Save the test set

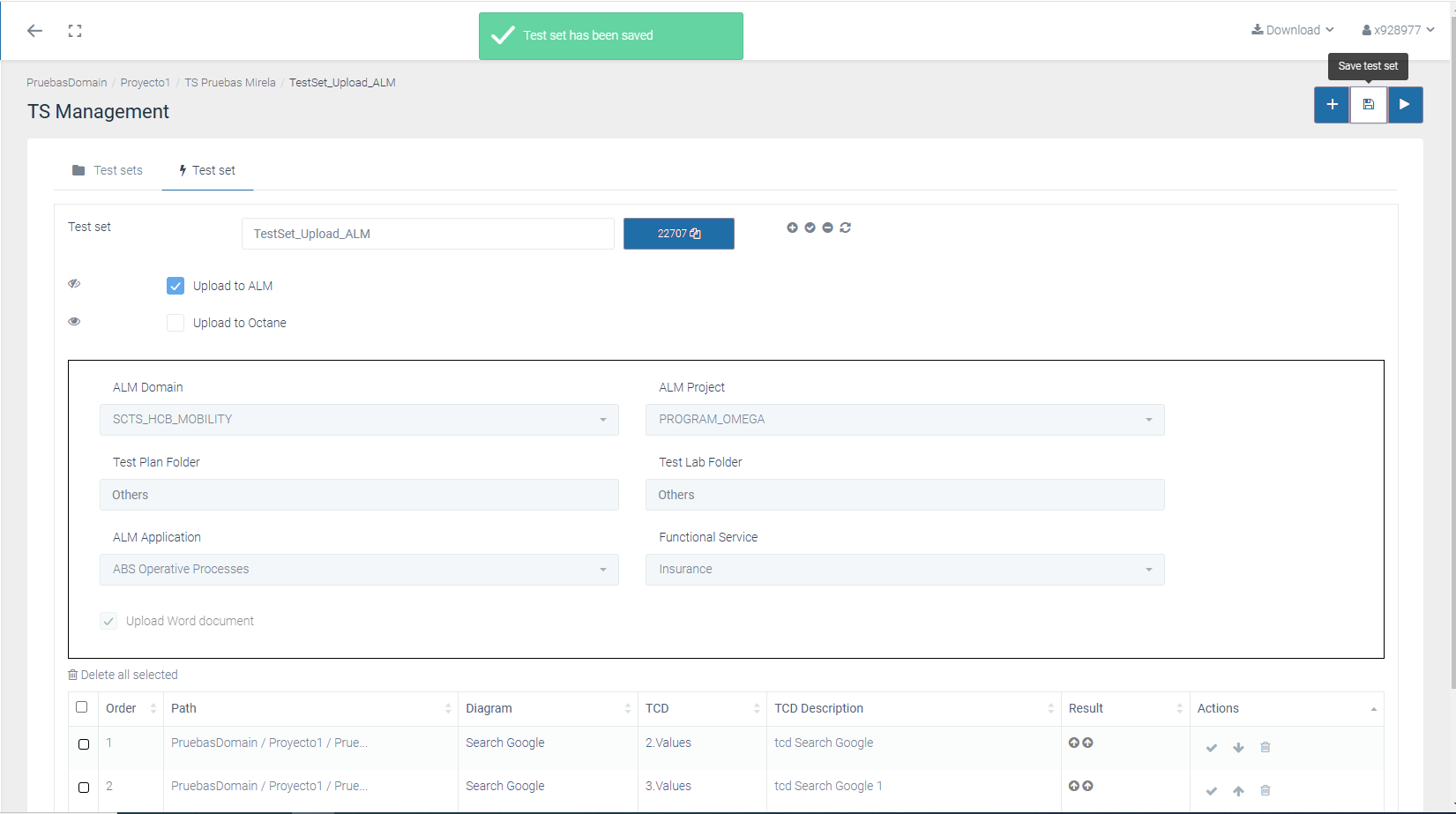click(1369, 104)
